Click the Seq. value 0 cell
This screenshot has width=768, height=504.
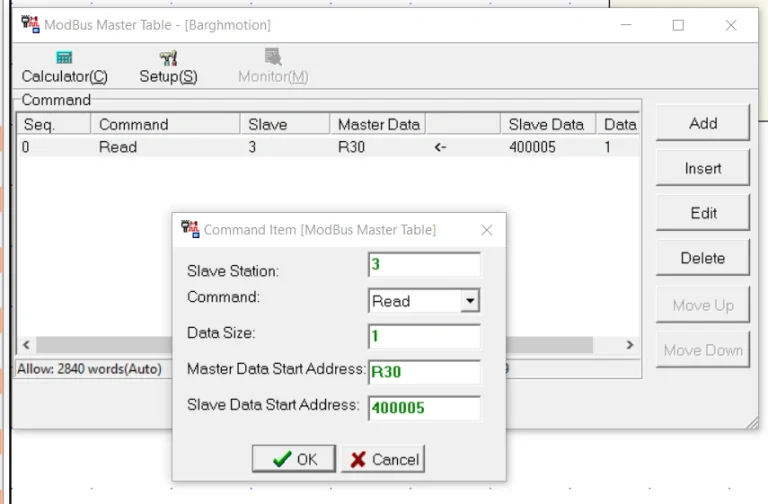(x=25, y=147)
